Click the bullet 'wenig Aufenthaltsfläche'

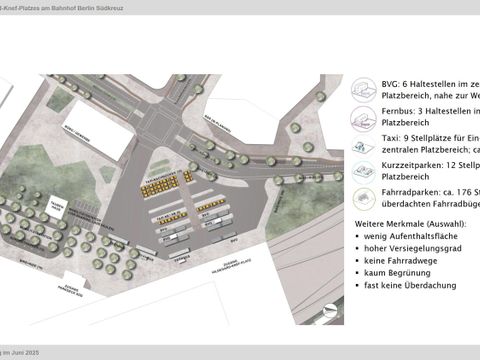point(411,236)
